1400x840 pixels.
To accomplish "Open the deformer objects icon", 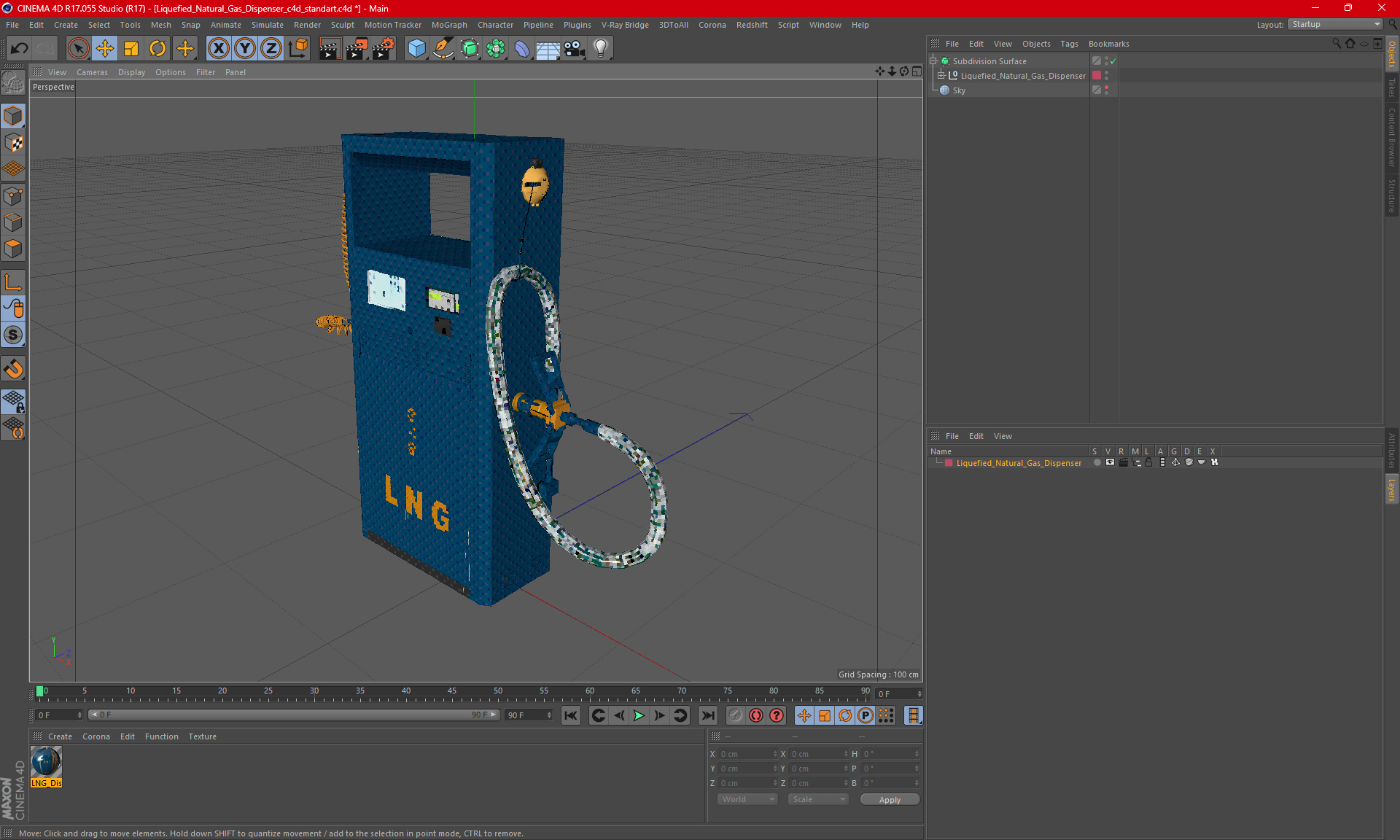I will [523, 49].
